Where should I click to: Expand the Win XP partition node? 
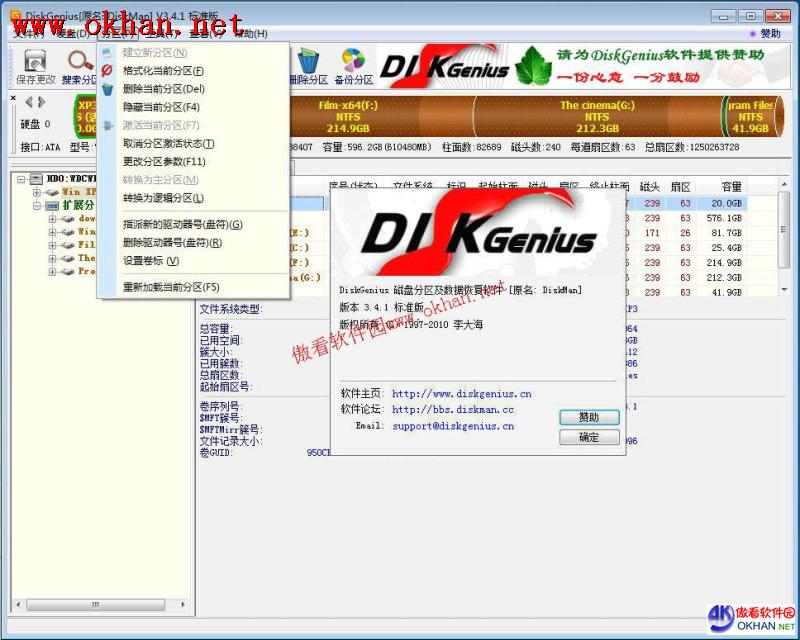click(37, 192)
